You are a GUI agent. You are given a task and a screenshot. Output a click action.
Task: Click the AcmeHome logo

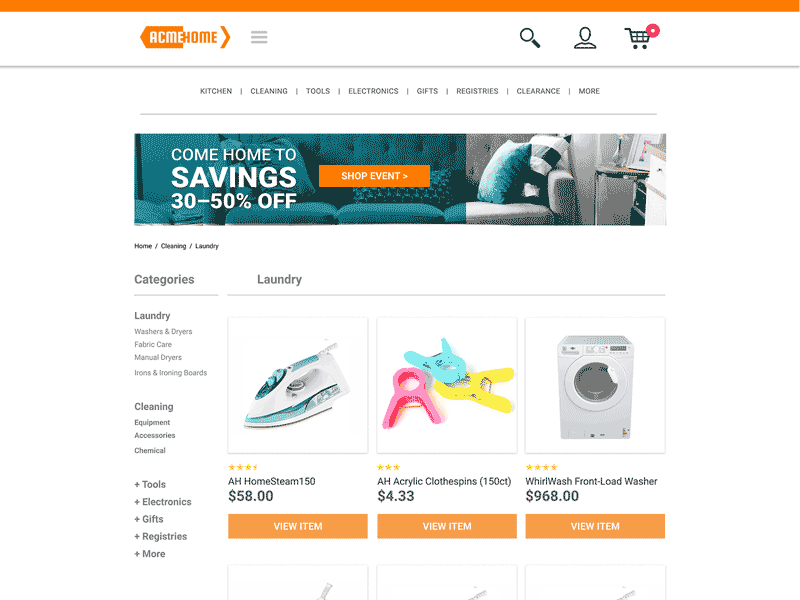[185, 37]
